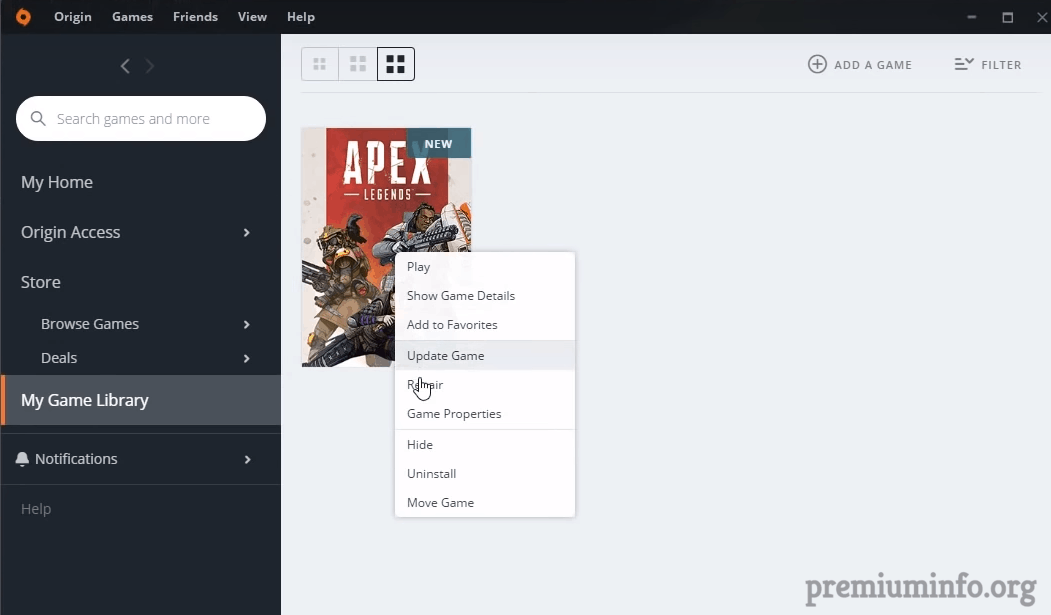The image size is (1051, 615).
Task: Go forward with the right arrow
Action: 149,66
